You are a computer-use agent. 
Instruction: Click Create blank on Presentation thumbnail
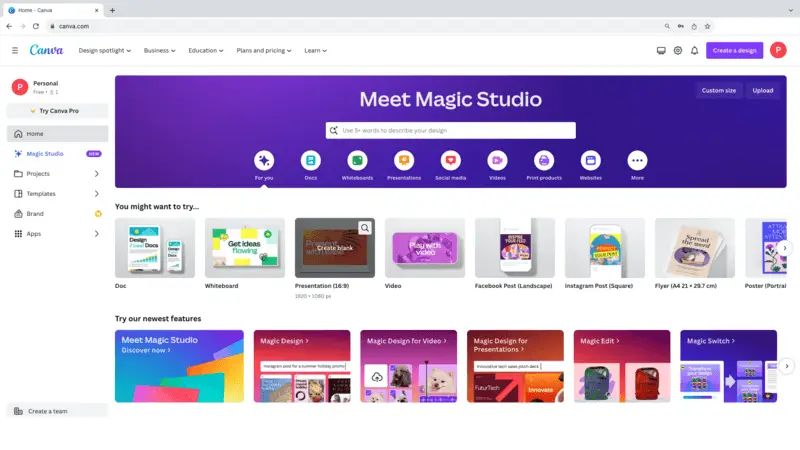[335, 248]
